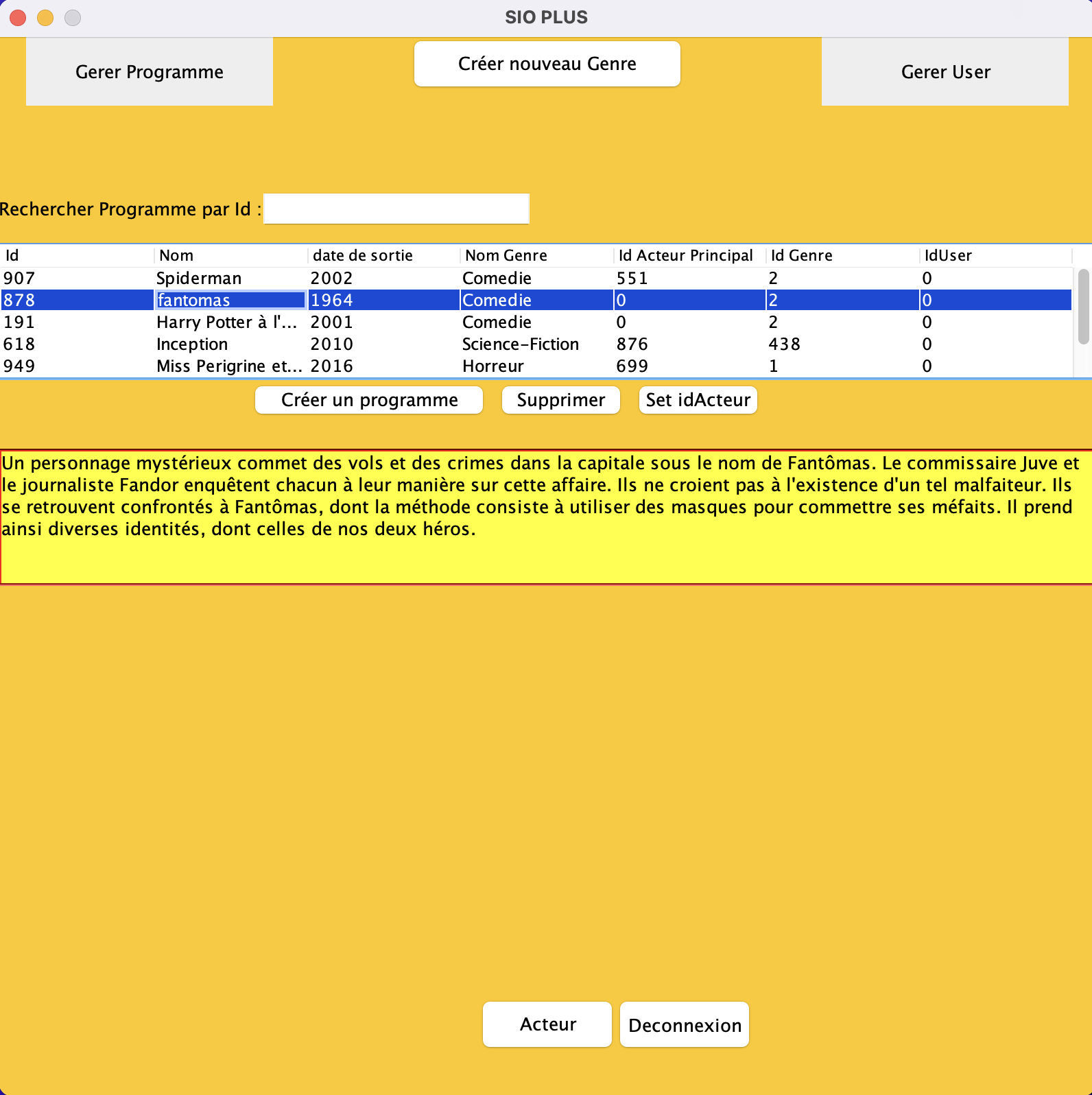Click the Créer nouveau Genre button
The width and height of the screenshot is (1092, 1095).
coord(547,64)
